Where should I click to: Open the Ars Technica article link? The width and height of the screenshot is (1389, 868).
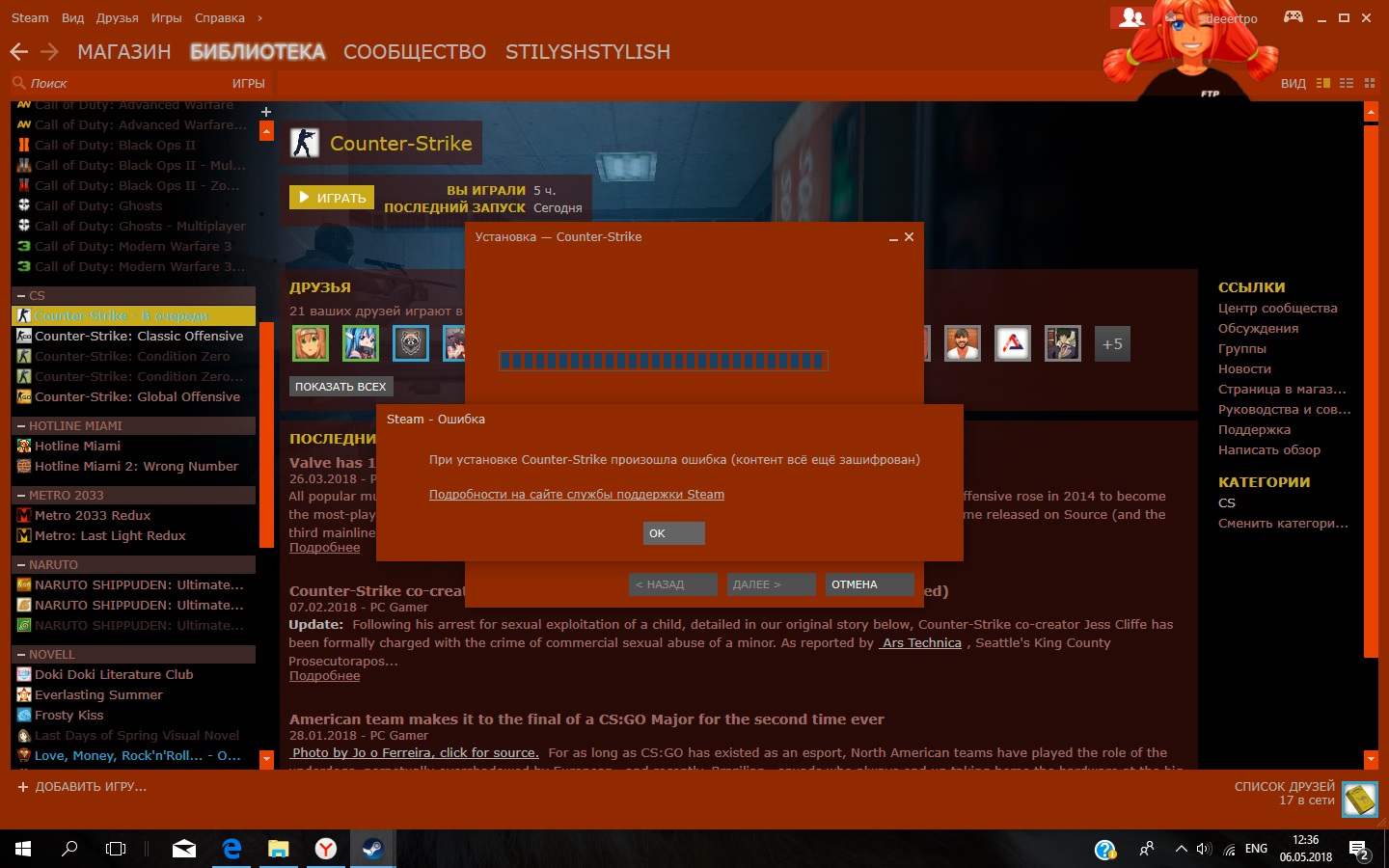921,643
